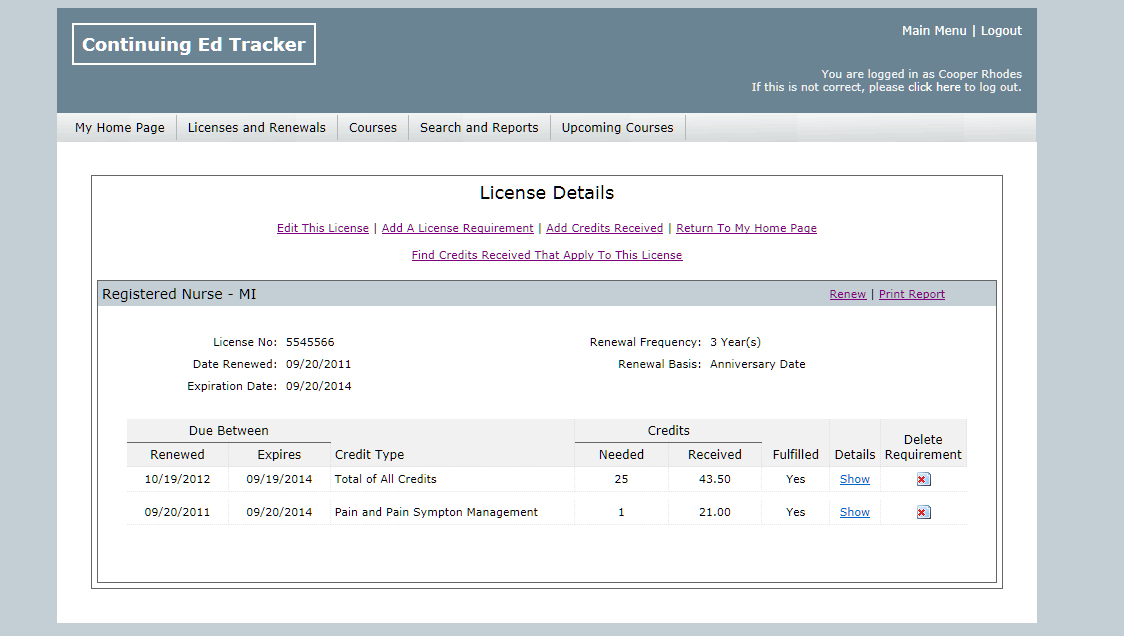Log out using the Logout link

coord(1001,31)
